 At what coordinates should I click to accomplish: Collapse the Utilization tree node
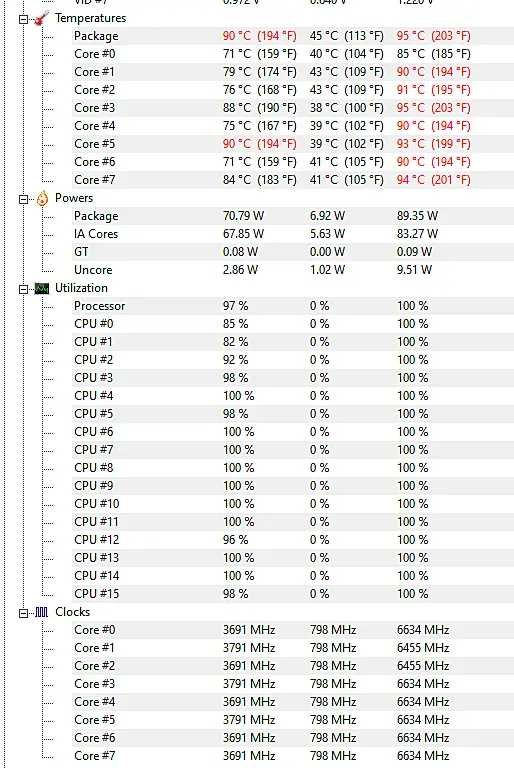[24, 289]
